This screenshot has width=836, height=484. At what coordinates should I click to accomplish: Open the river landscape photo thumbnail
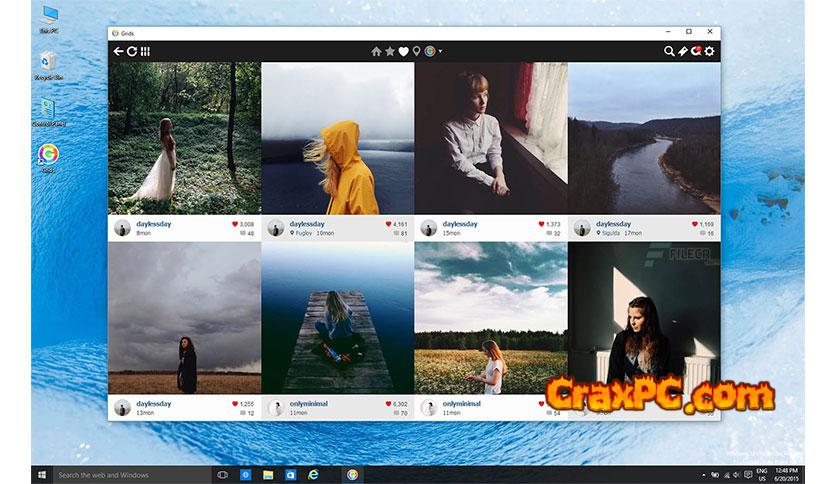(644, 138)
